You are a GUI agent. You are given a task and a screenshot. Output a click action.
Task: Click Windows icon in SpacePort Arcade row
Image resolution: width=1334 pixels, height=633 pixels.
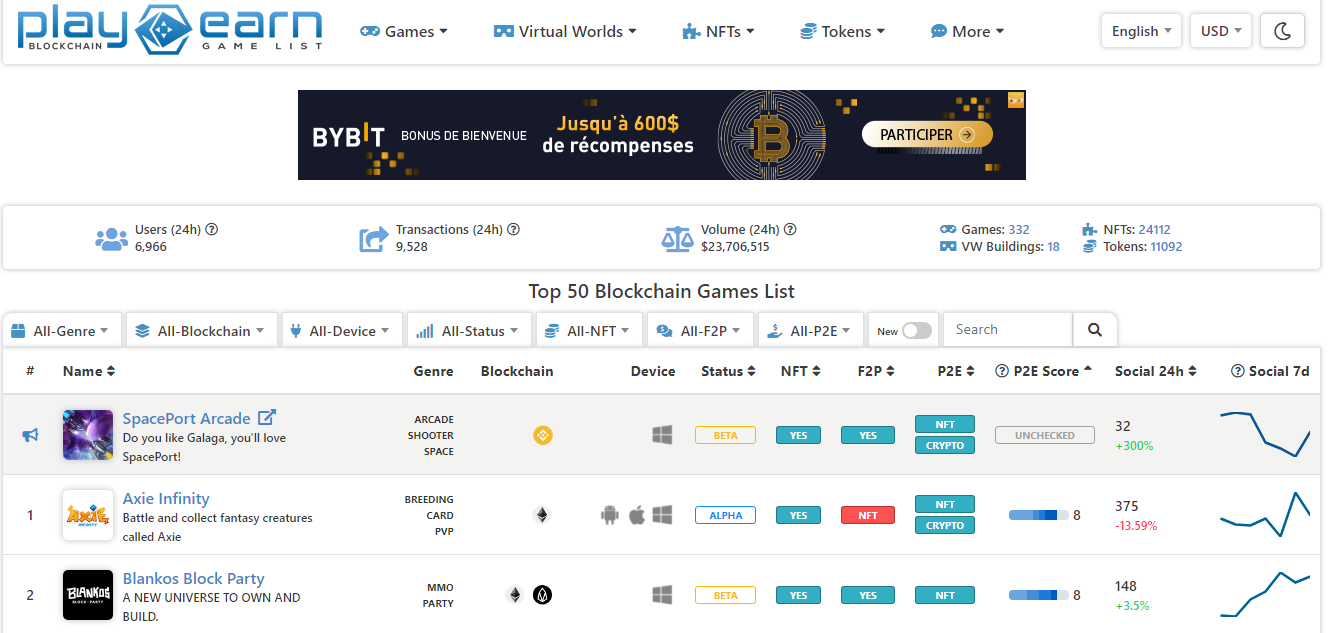point(662,435)
